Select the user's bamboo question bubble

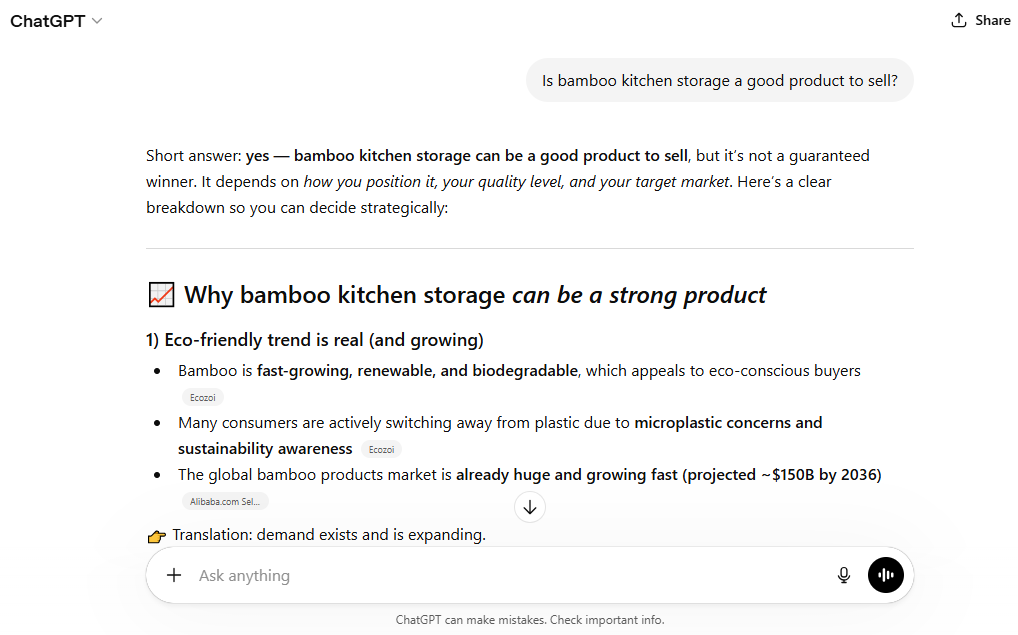(719, 80)
